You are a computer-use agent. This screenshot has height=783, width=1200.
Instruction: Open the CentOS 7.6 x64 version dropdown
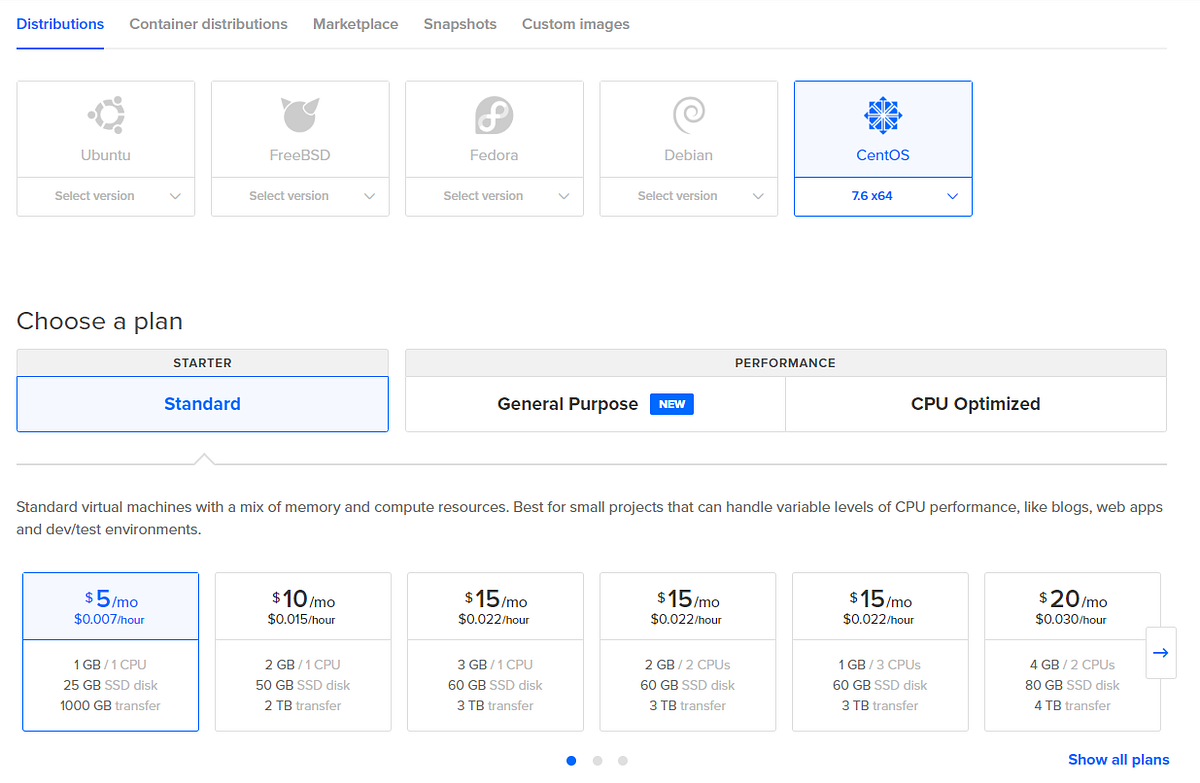(883, 196)
